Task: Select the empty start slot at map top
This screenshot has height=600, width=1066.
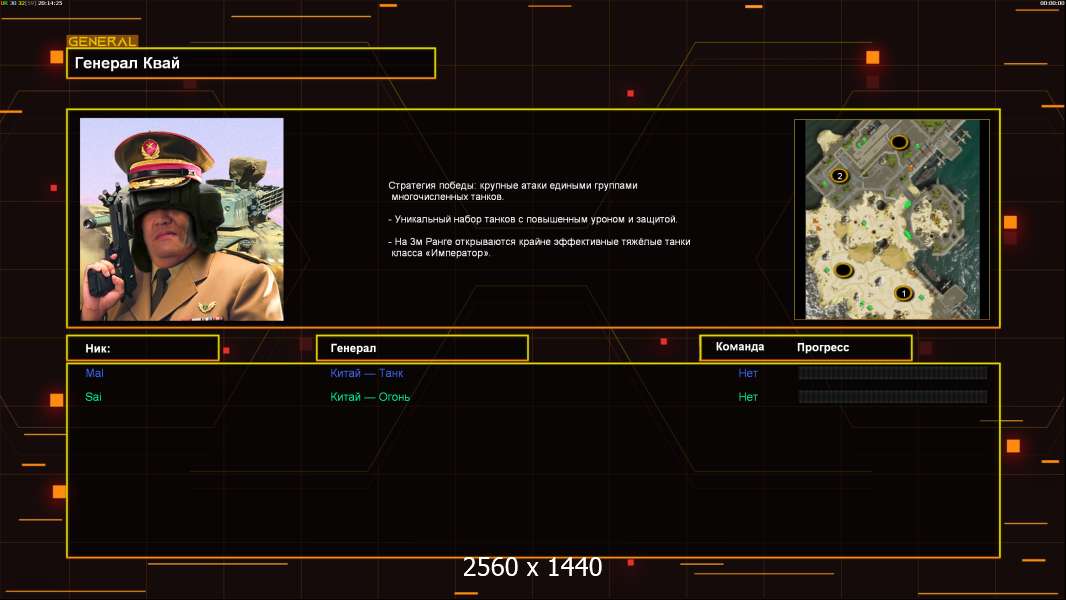Action: coord(899,142)
